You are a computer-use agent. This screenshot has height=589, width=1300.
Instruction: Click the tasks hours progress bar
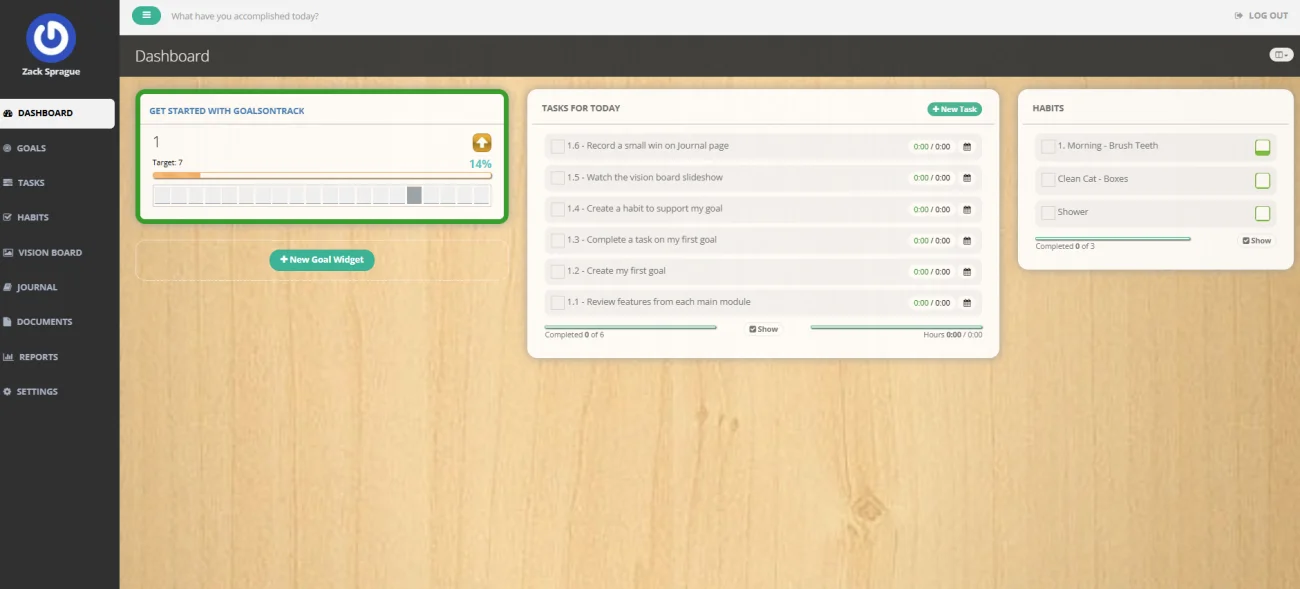(896, 327)
